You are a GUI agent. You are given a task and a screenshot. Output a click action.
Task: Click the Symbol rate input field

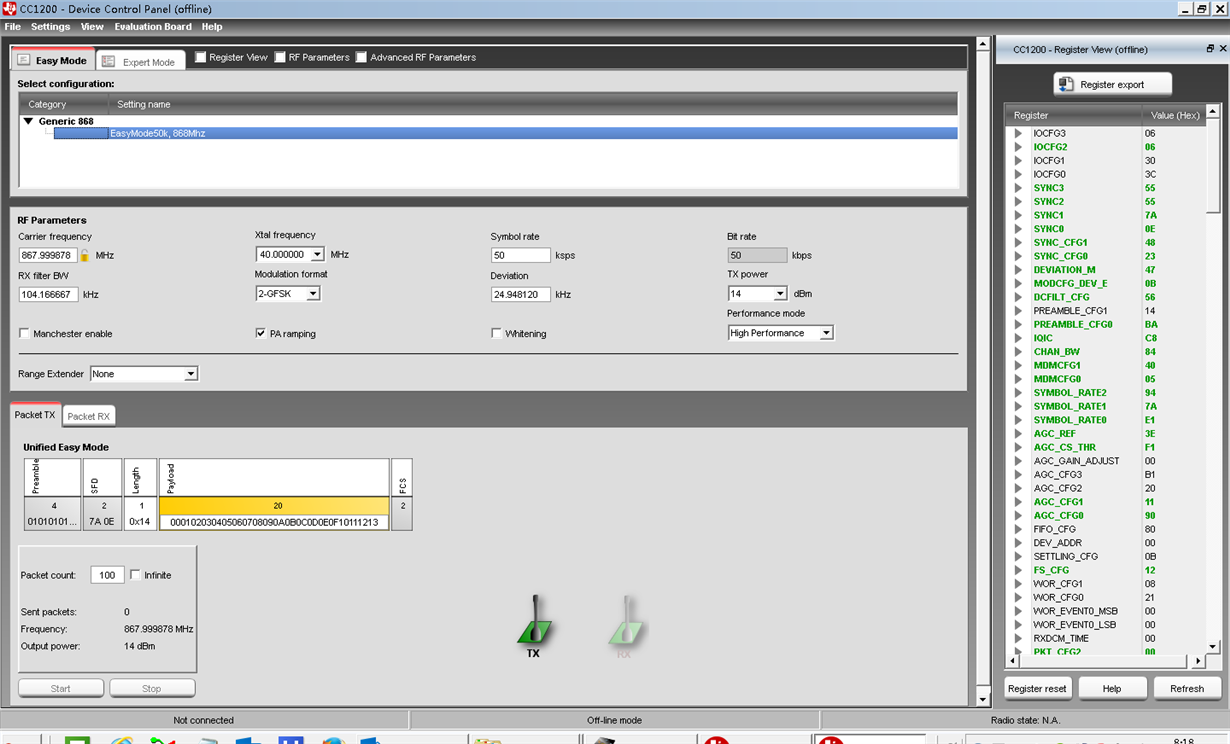[x=520, y=255]
